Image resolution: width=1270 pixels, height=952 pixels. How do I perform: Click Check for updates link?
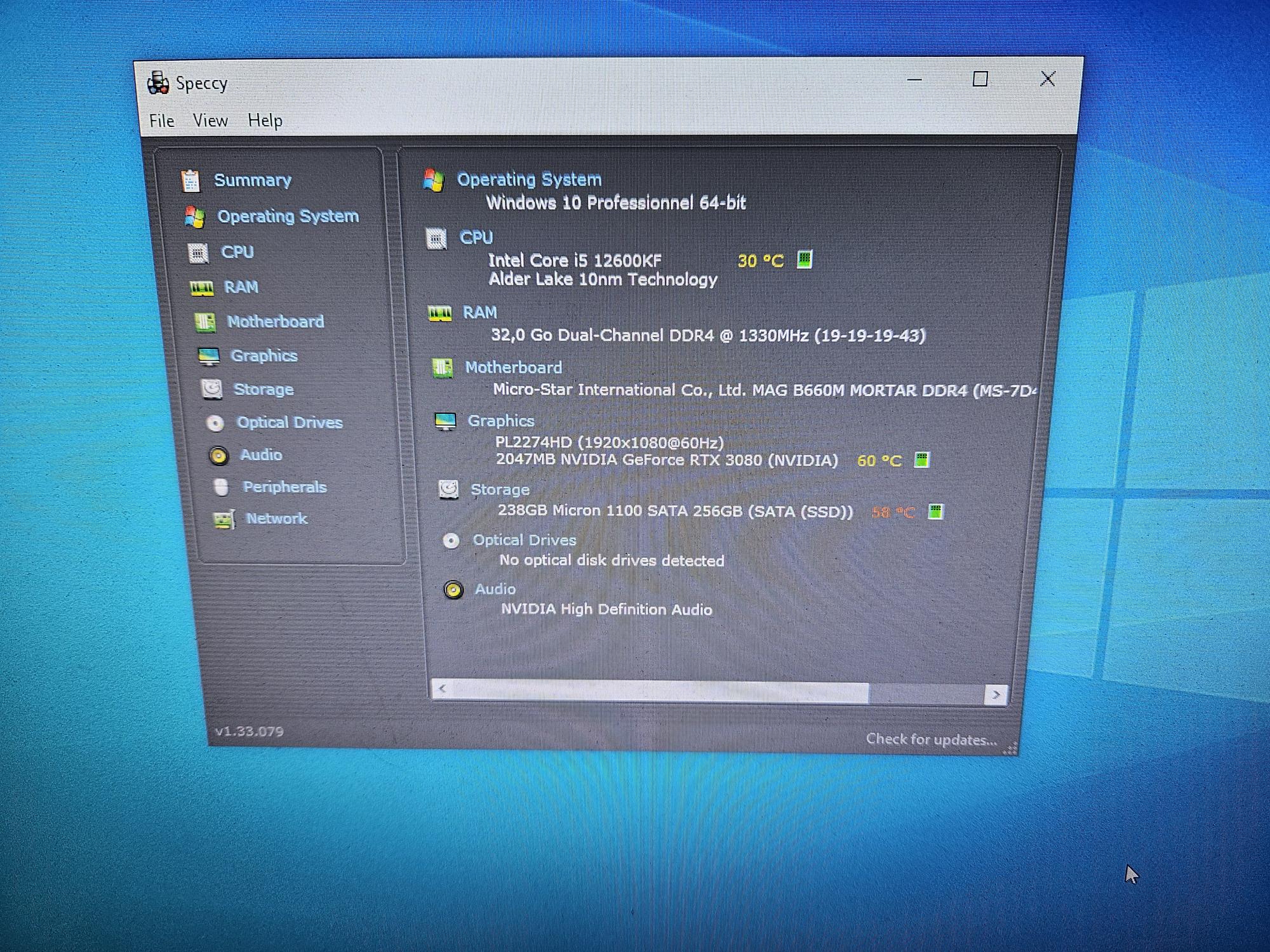[932, 739]
